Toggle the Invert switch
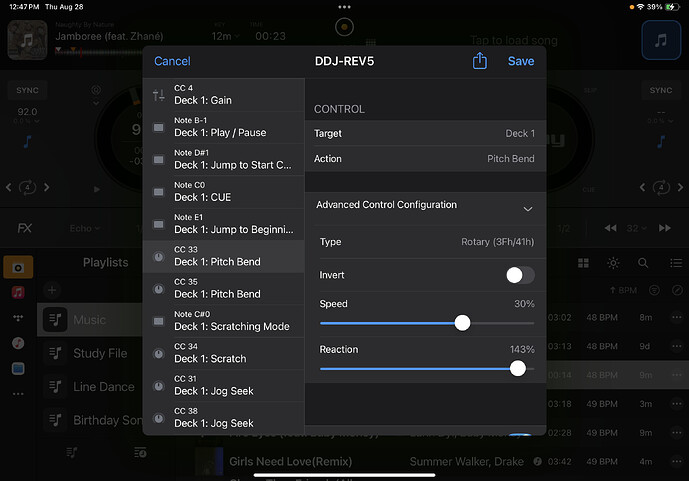689x481 pixels. 520,275
